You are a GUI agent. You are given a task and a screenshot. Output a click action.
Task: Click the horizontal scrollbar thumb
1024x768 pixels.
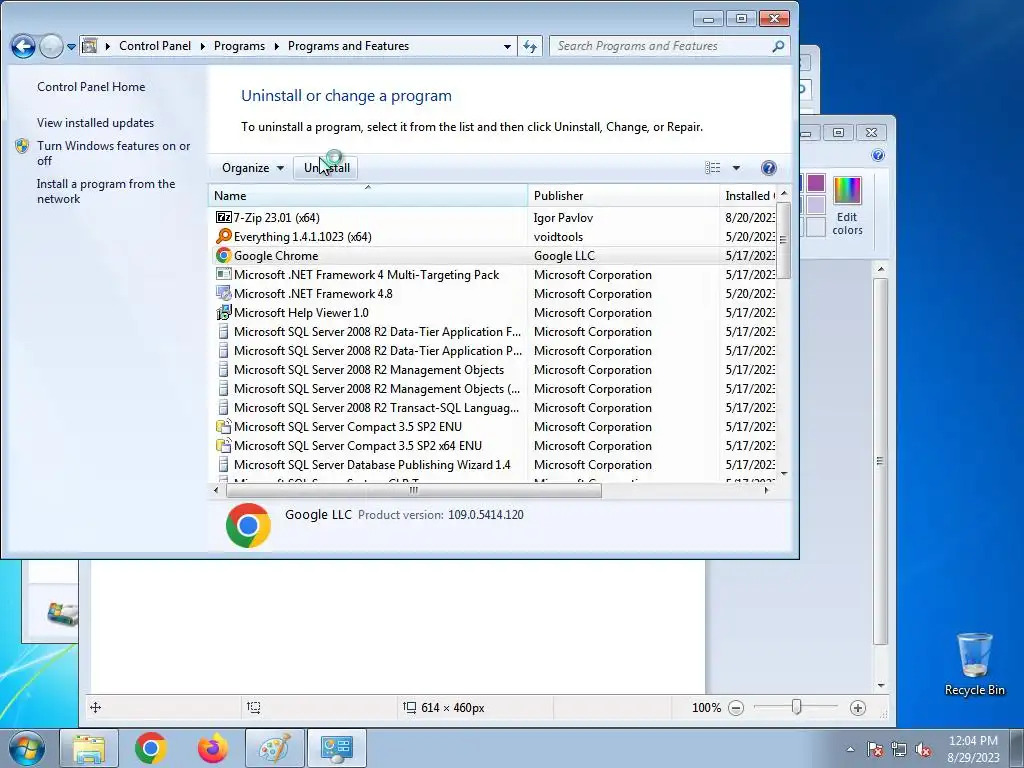coord(413,490)
